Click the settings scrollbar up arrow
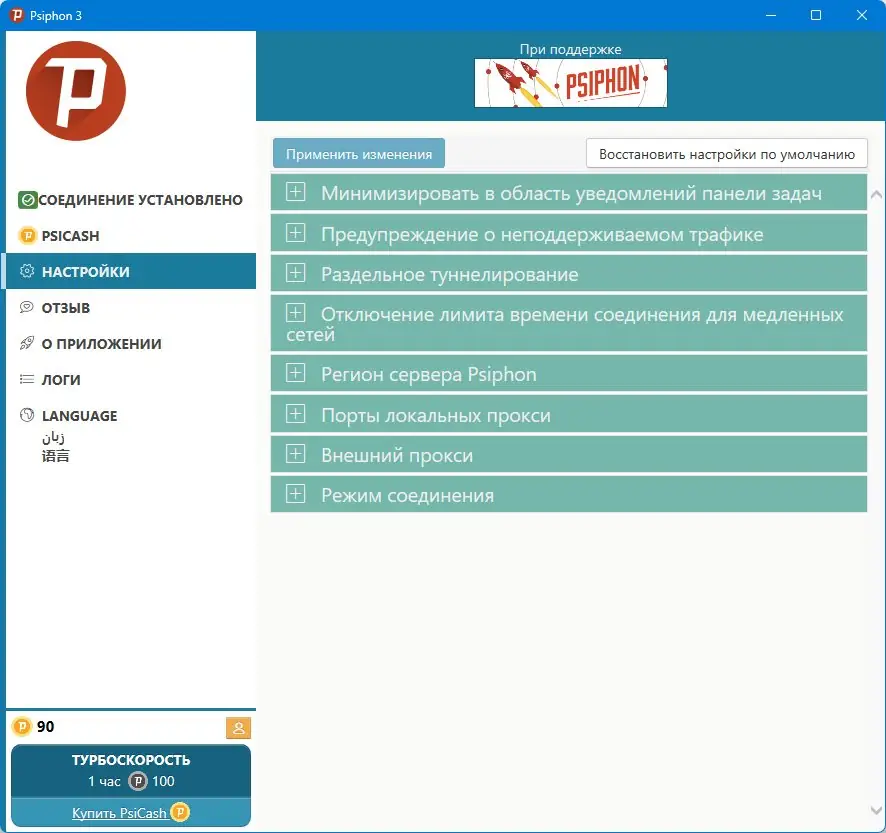This screenshot has height=833, width=886. [x=876, y=195]
